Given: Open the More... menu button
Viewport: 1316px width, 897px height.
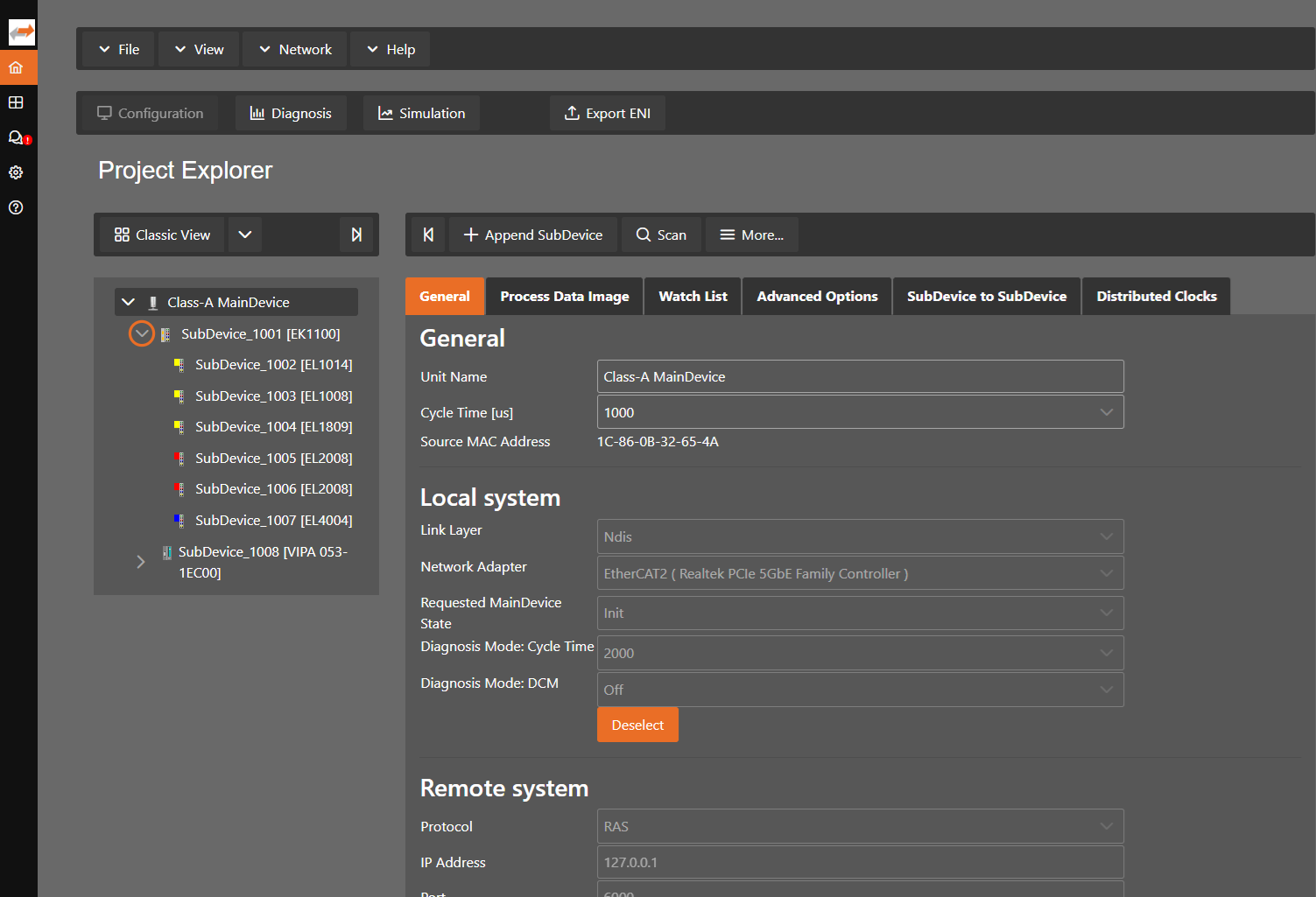Looking at the screenshot, I should click(x=752, y=235).
